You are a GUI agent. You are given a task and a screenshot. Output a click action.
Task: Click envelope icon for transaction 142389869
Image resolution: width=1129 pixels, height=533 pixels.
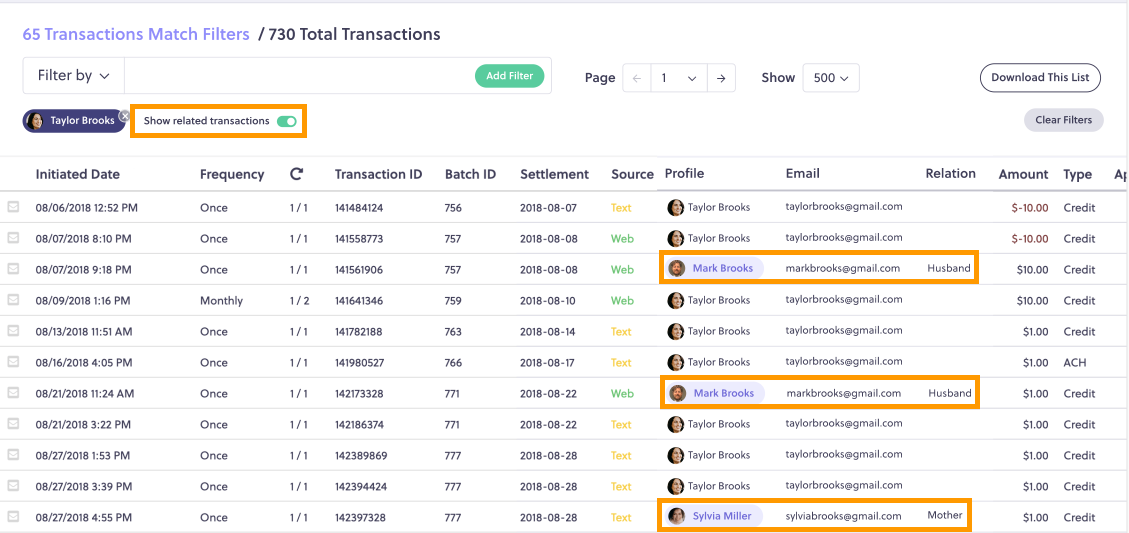(x=13, y=454)
